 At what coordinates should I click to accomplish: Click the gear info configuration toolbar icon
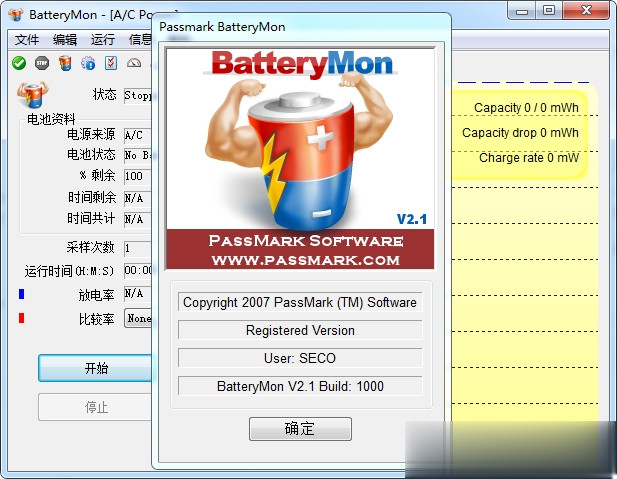88,63
